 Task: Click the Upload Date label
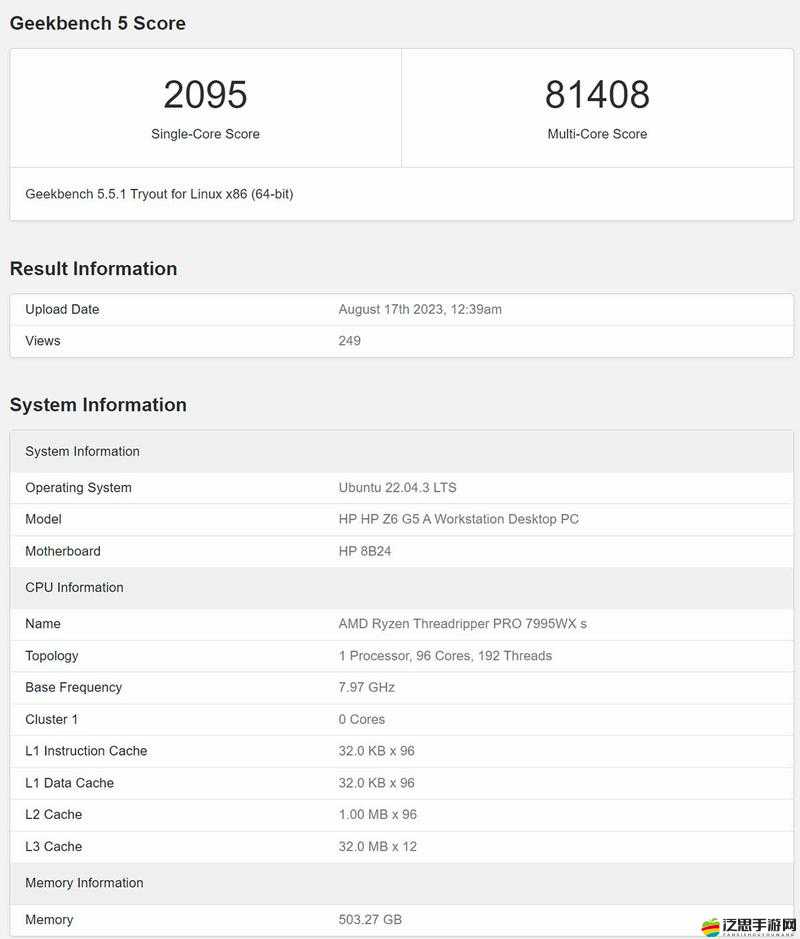(62, 310)
